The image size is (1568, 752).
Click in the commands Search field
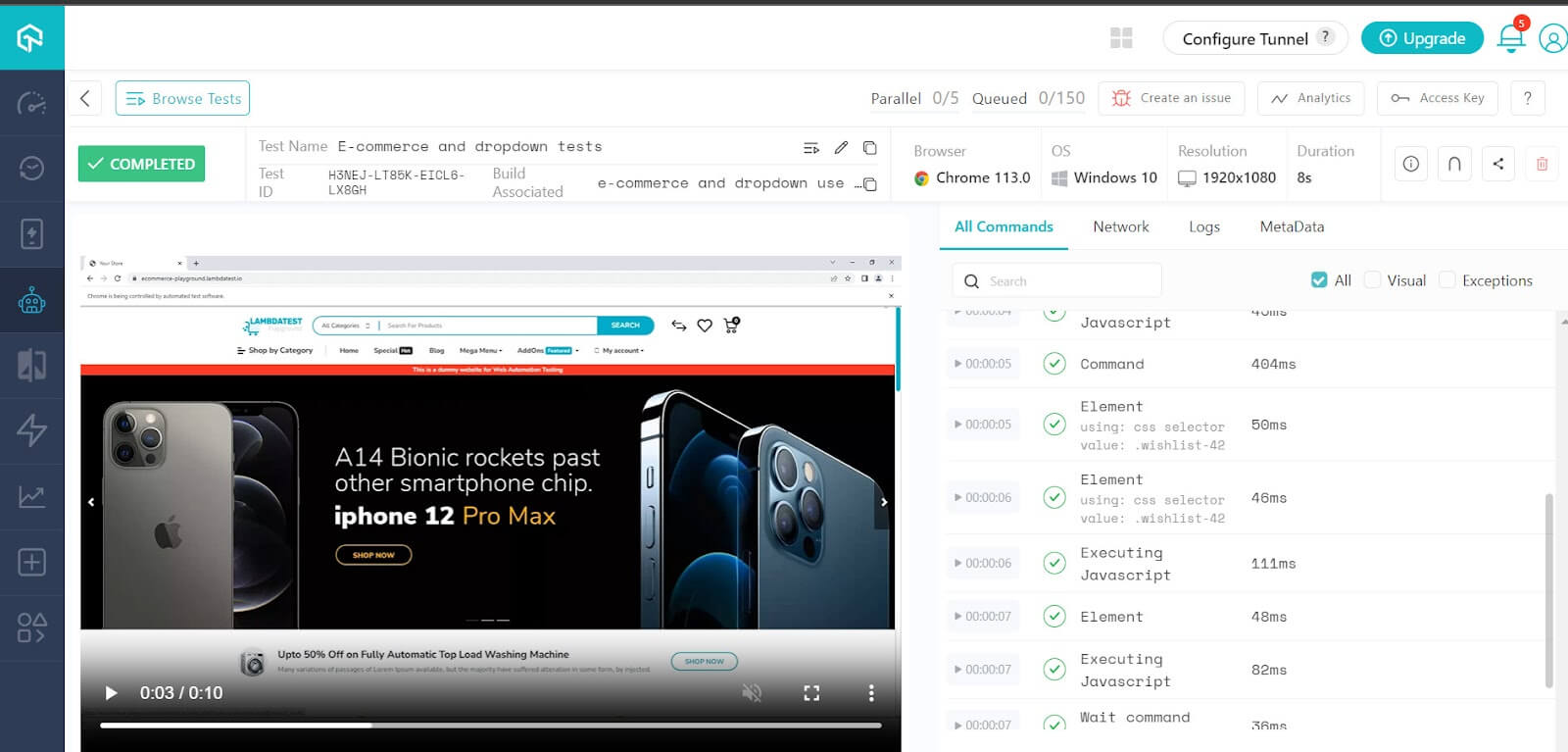pos(1057,280)
